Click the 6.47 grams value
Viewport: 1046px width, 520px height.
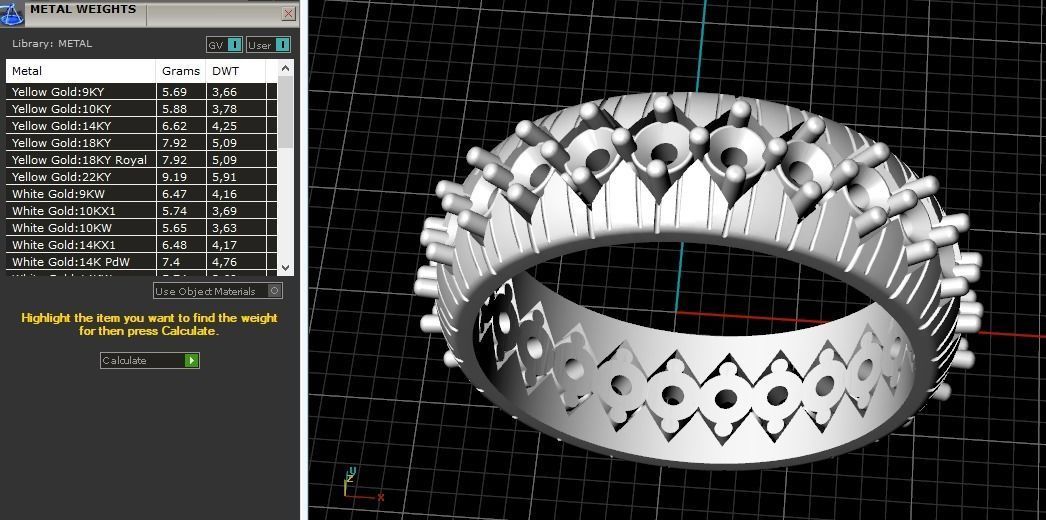click(174, 194)
